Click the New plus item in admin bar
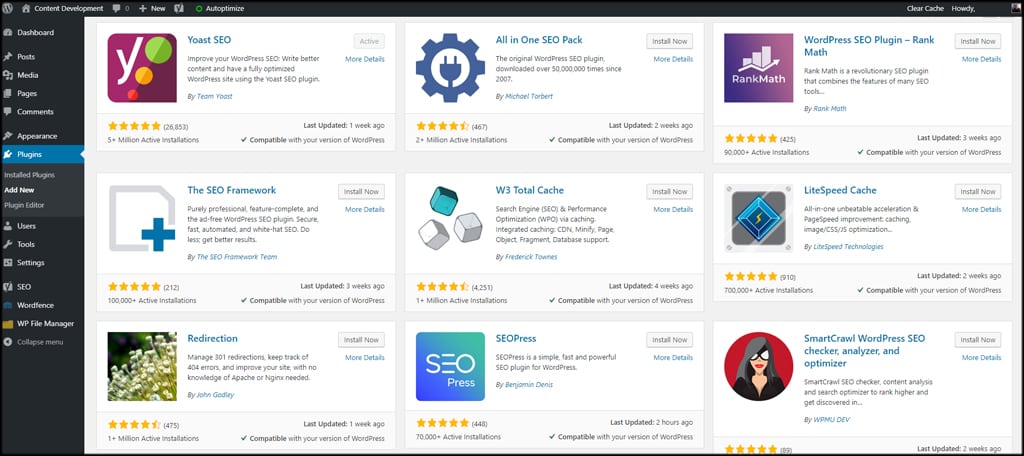The image size is (1024, 456). tap(152, 8)
